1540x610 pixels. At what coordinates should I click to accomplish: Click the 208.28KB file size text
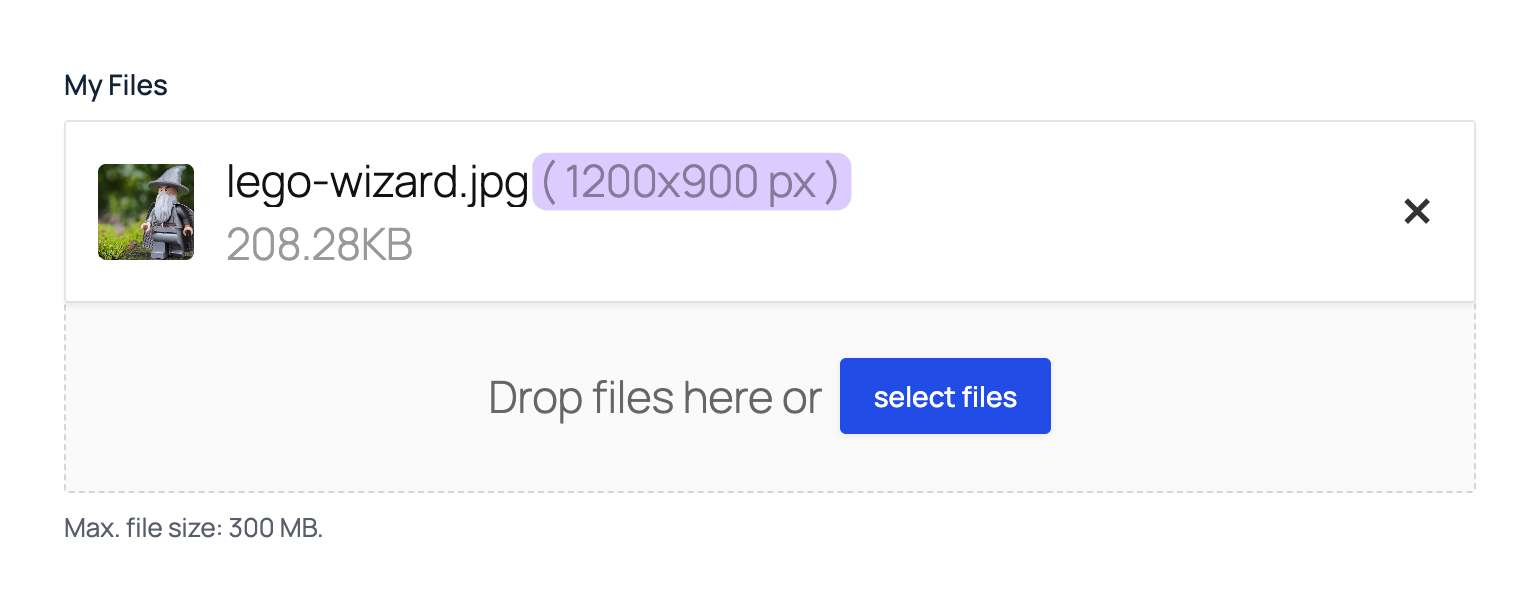click(320, 244)
